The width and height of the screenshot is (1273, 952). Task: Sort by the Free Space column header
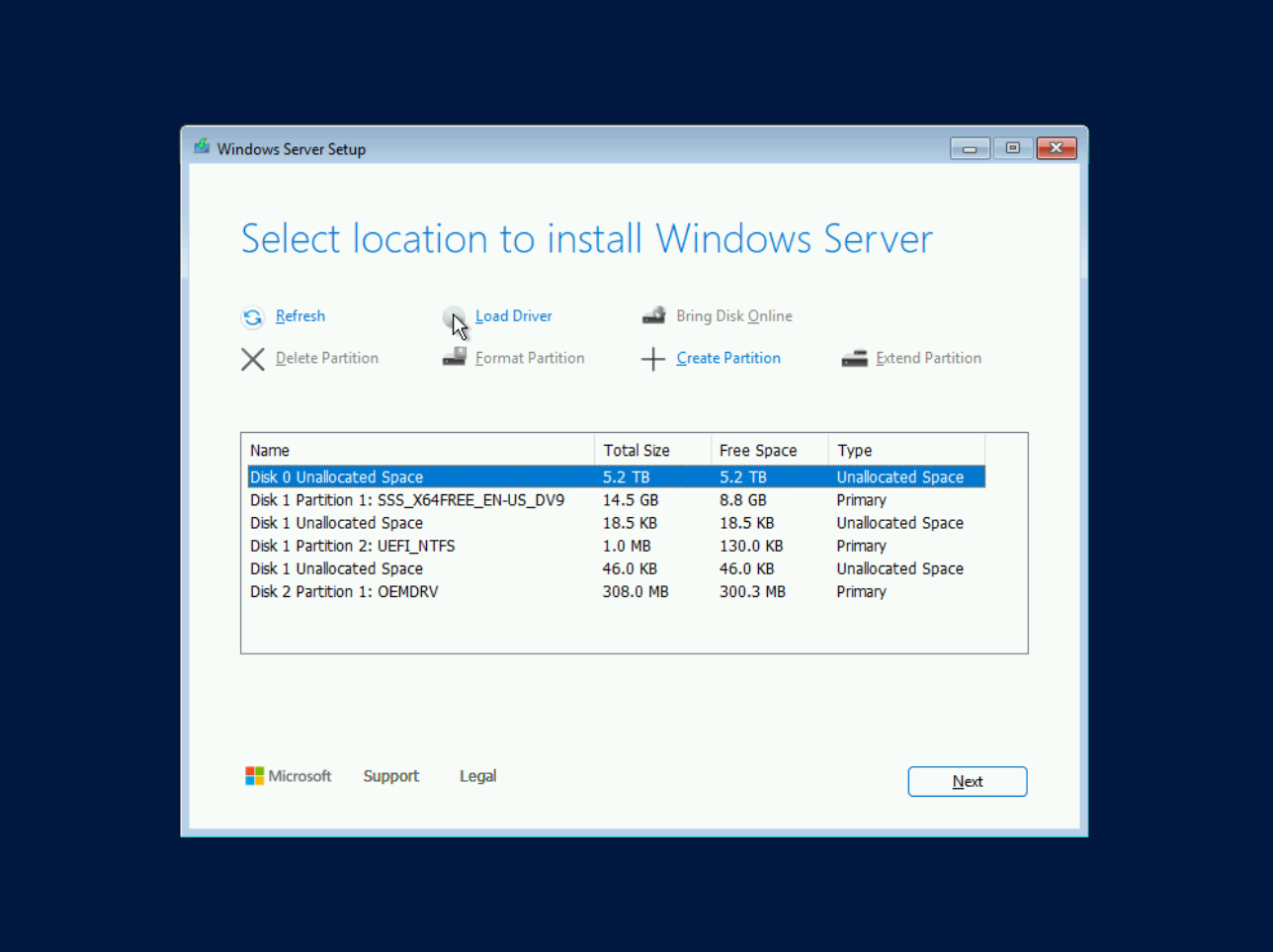coord(769,450)
